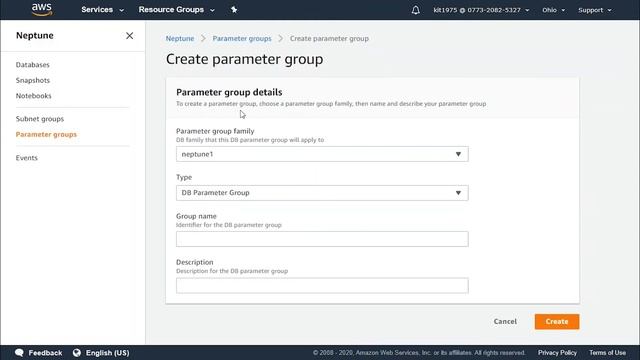
Task: Select the English (US) language option
Action: 107,353
